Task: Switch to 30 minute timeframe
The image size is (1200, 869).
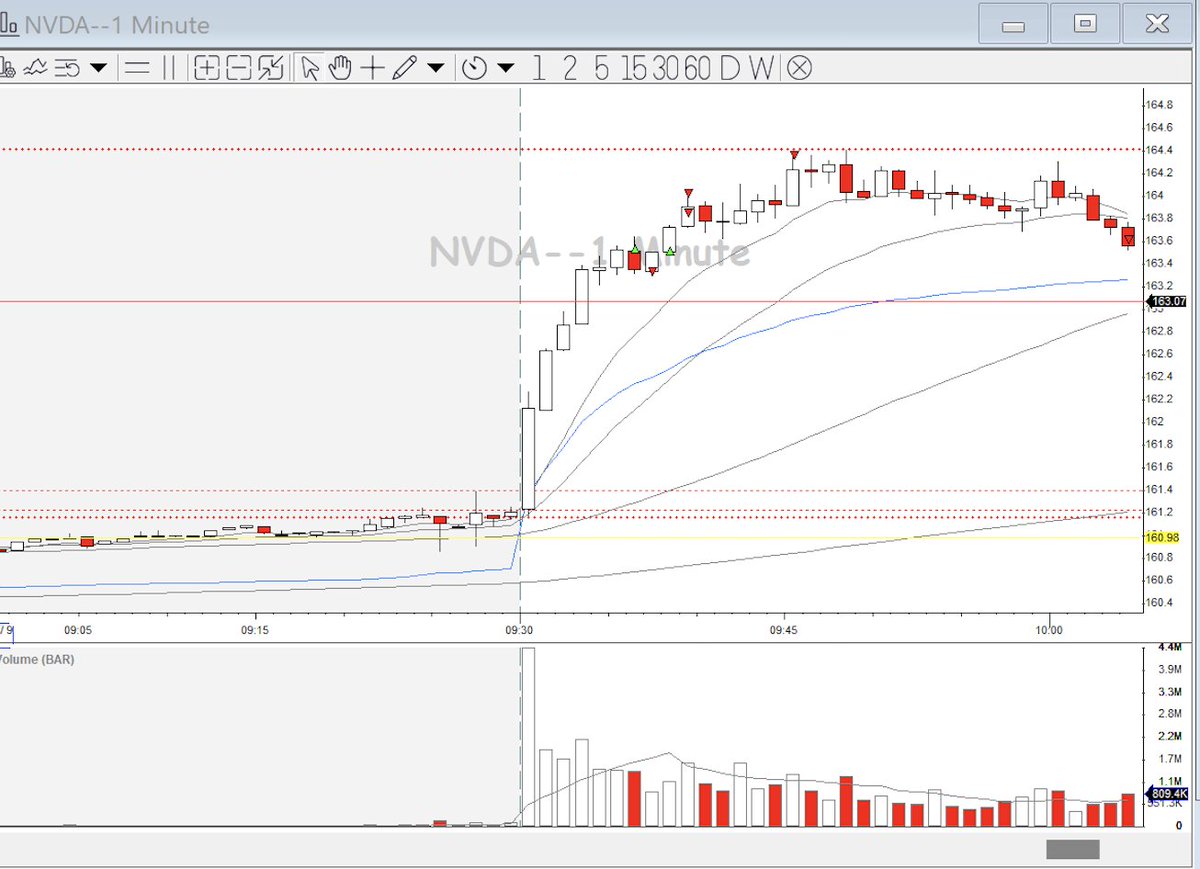Action: (x=664, y=68)
